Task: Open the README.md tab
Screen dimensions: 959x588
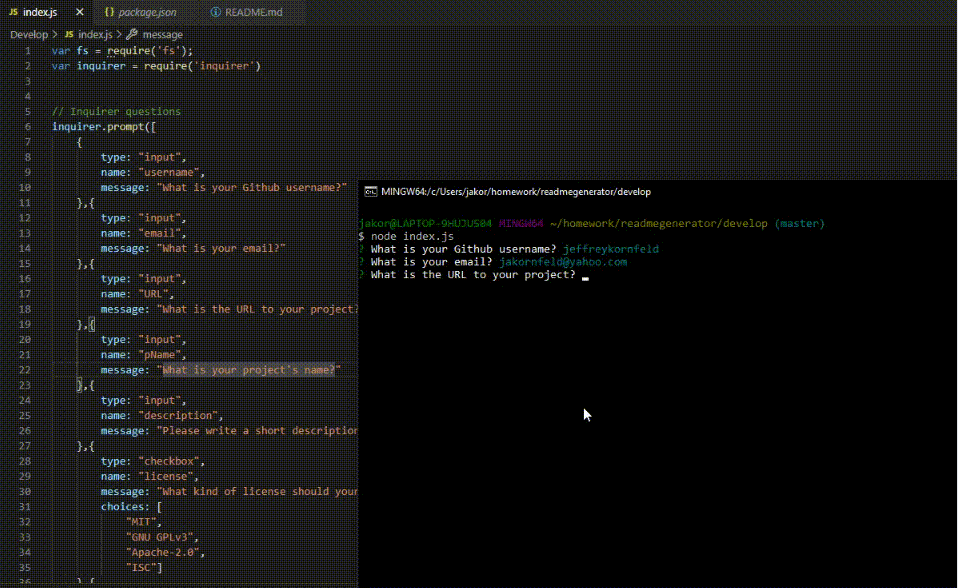Action: [254, 13]
